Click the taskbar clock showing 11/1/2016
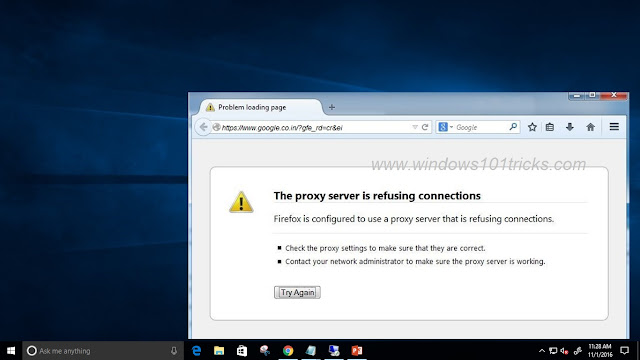 (600, 351)
